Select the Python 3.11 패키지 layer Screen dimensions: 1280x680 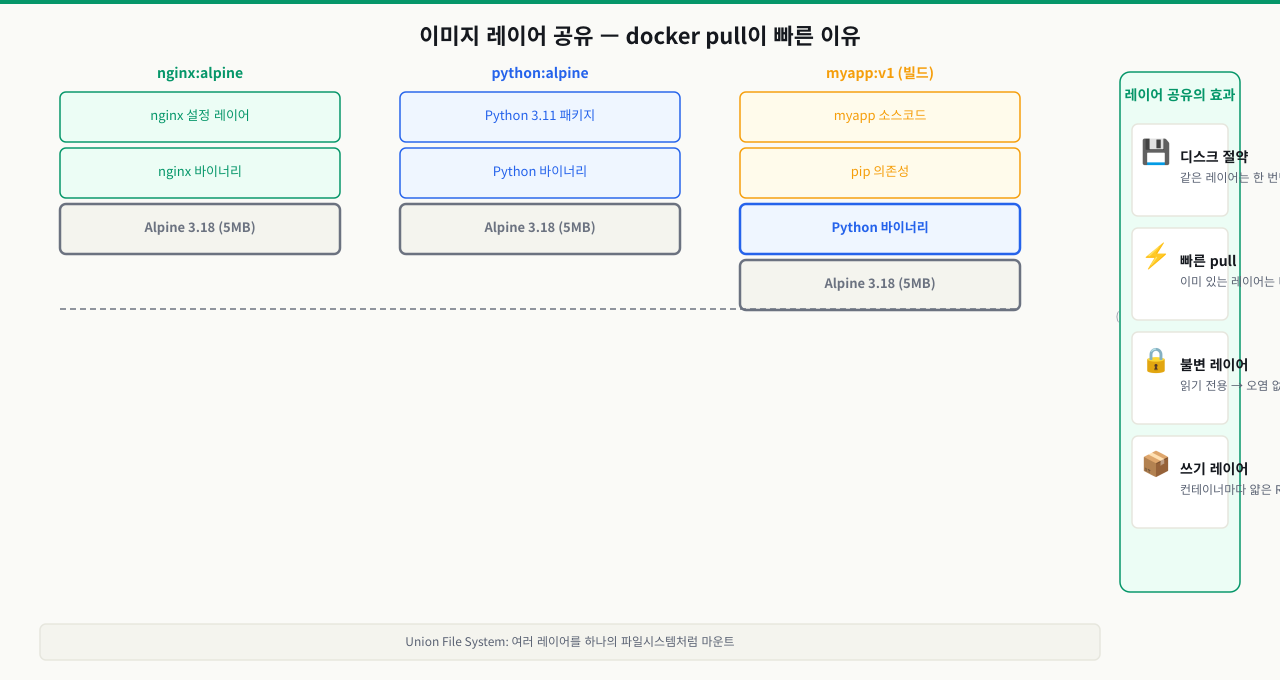540,117
